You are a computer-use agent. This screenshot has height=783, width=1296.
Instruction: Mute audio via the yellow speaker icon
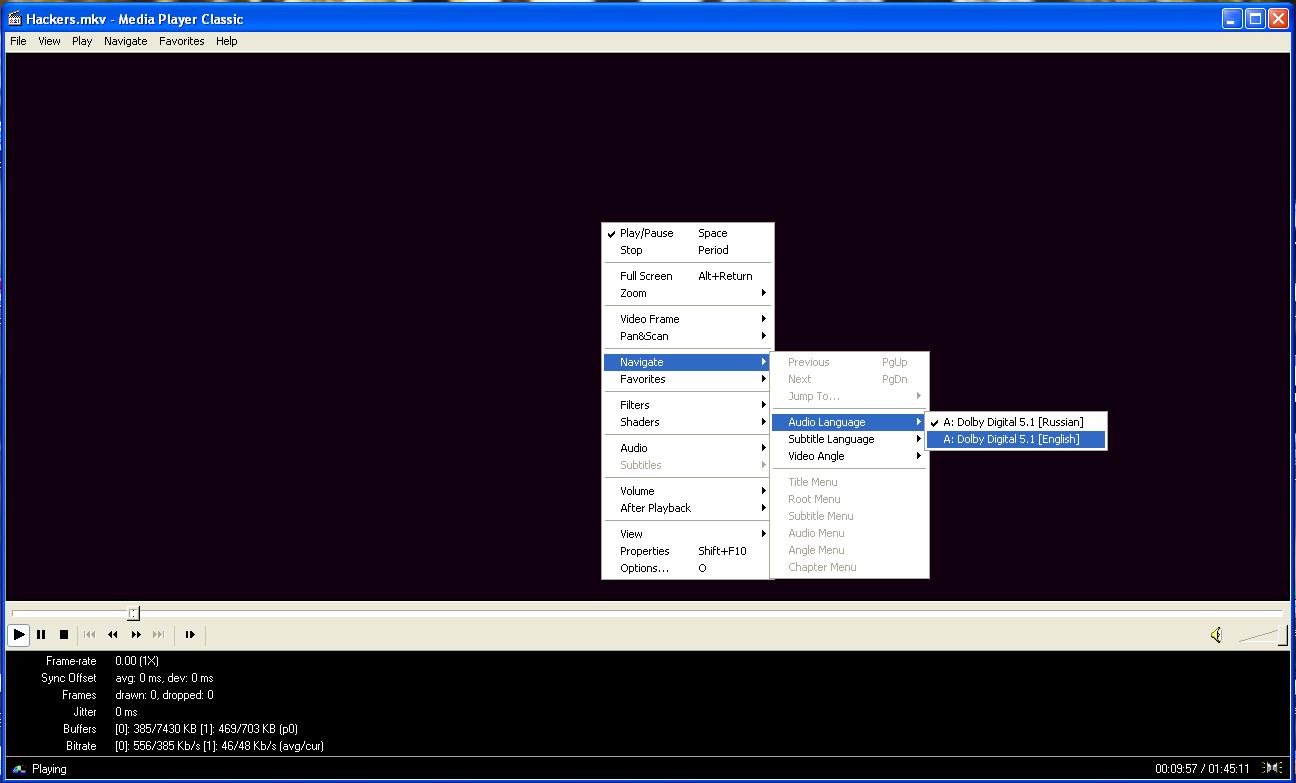[1216, 635]
